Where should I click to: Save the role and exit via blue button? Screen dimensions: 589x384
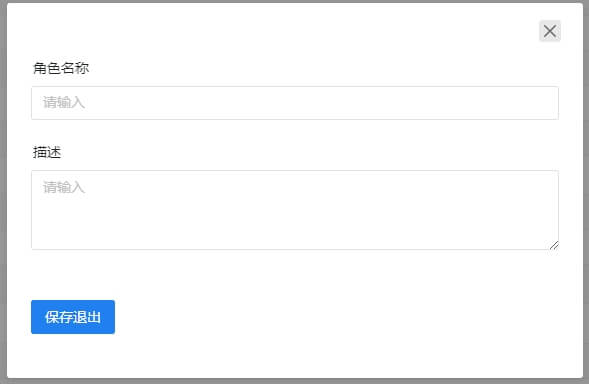tap(73, 317)
